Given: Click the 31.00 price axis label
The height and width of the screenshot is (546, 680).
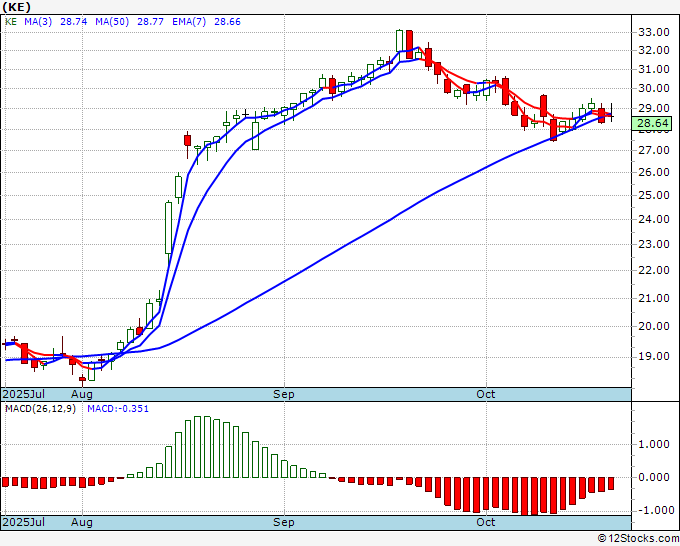Looking at the screenshot, I should coord(654,69).
